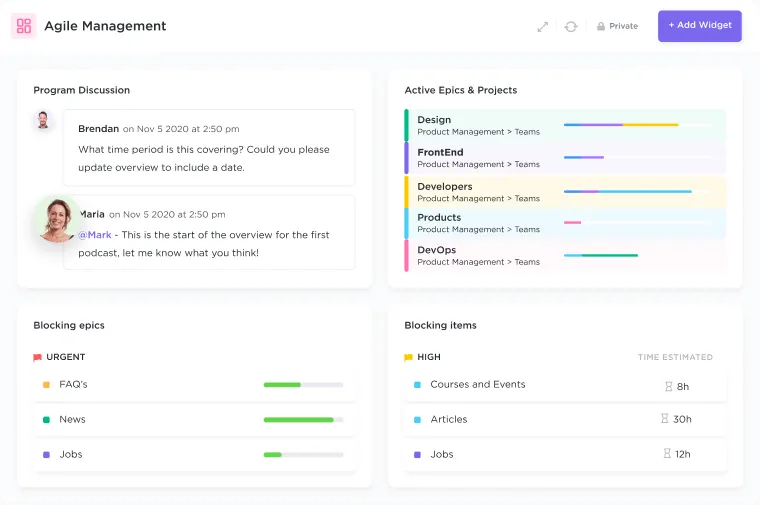The height and width of the screenshot is (505, 760).
Task: Click the News progress bar
Action: click(x=303, y=420)
